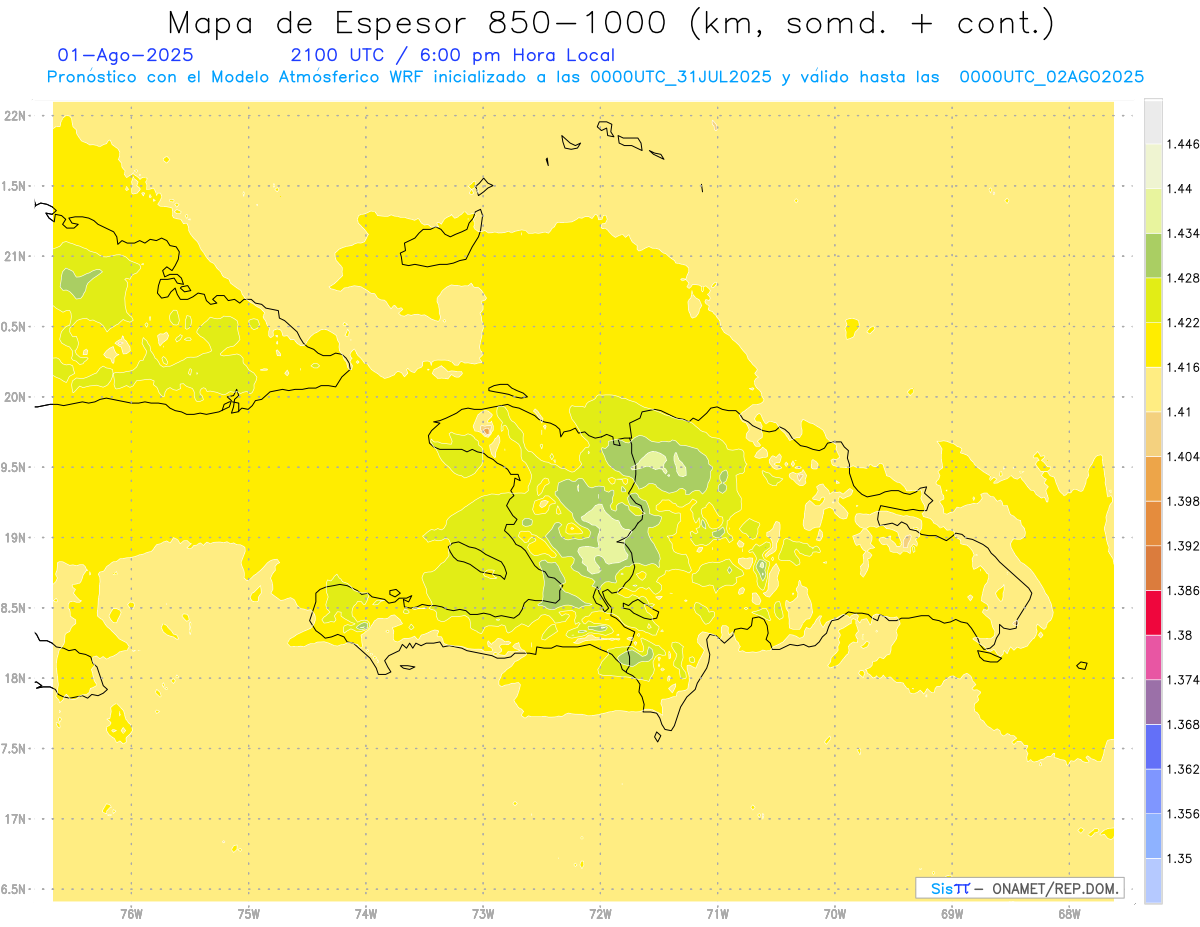The height and width of the screenshot is (927, 1200).
Task: Select the legend value 1.368
Action: [x=1183, y=725]
